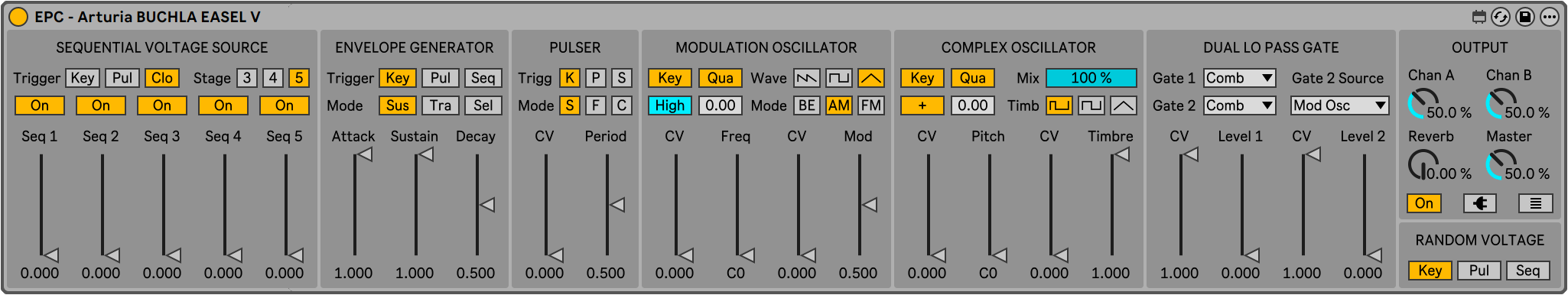Select the sawtooth wave for Modulation Oscillator

(807, 78)
